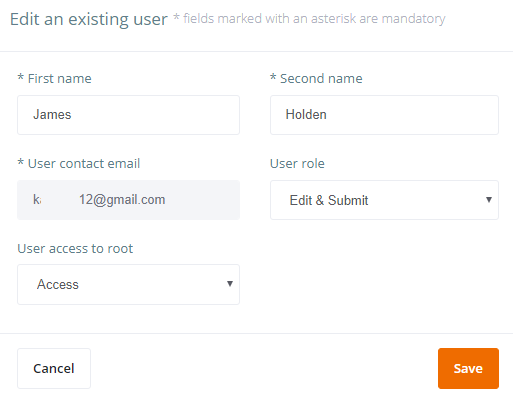Screen dimensions: 513x403
Task: Place cursor on the name Holden
Action: (306, 115)
